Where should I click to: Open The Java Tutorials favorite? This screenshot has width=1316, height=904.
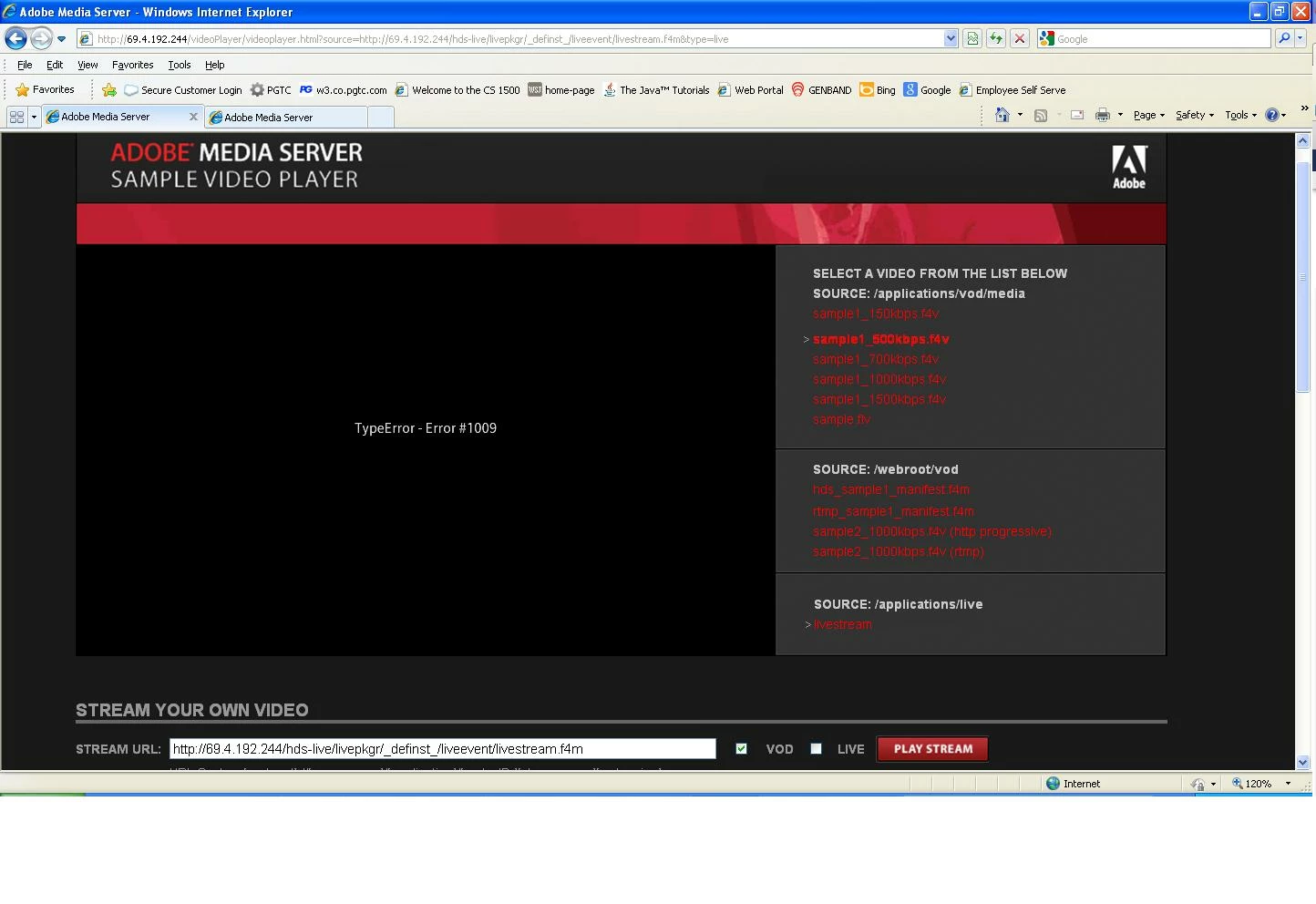click(656, 90)
